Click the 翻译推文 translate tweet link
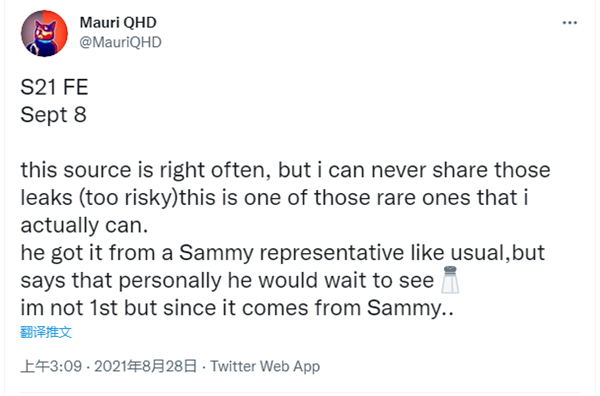The image size is (600, 396). (46, 332)
